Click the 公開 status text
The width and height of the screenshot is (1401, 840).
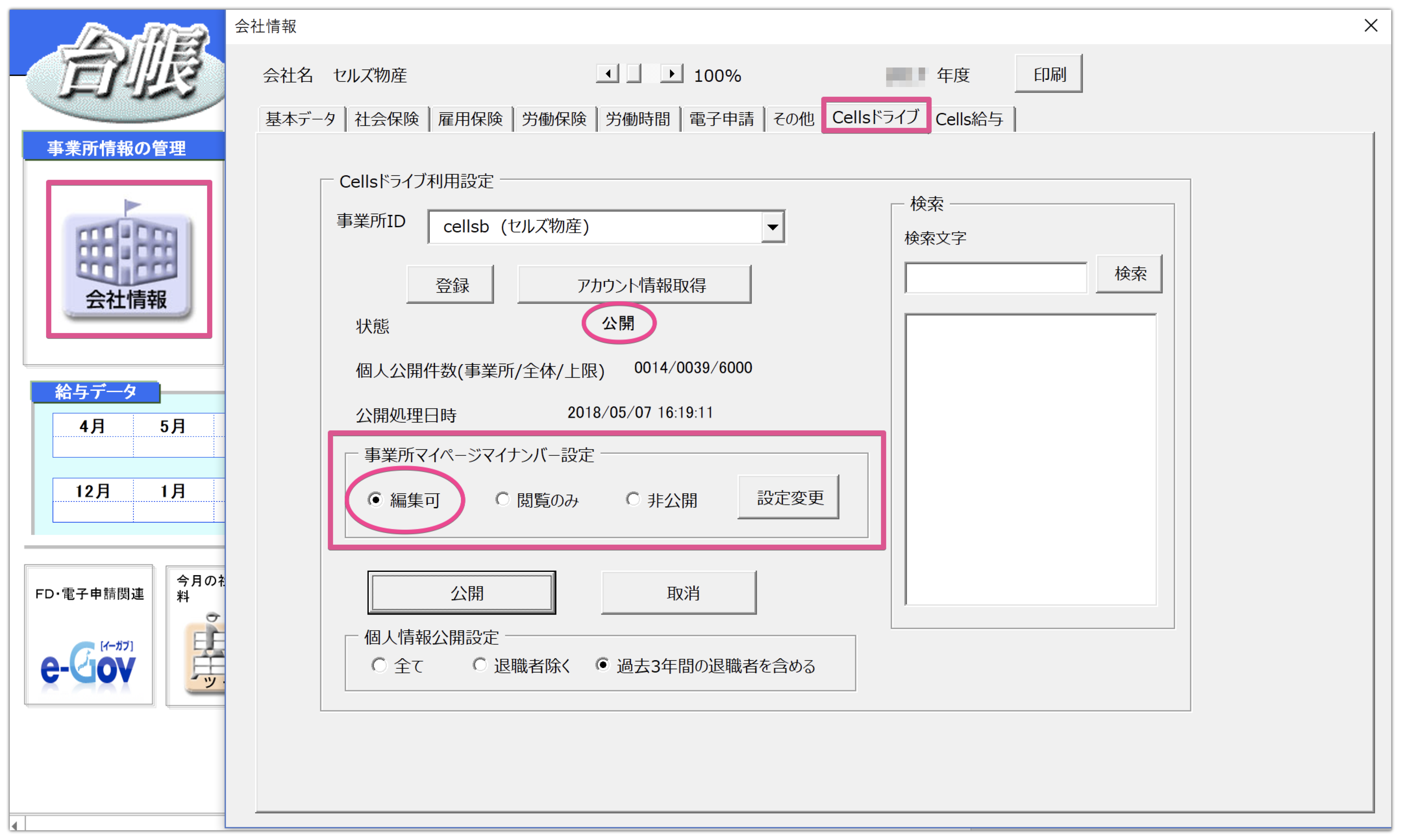pyautogui.click(x=618, y=324)
